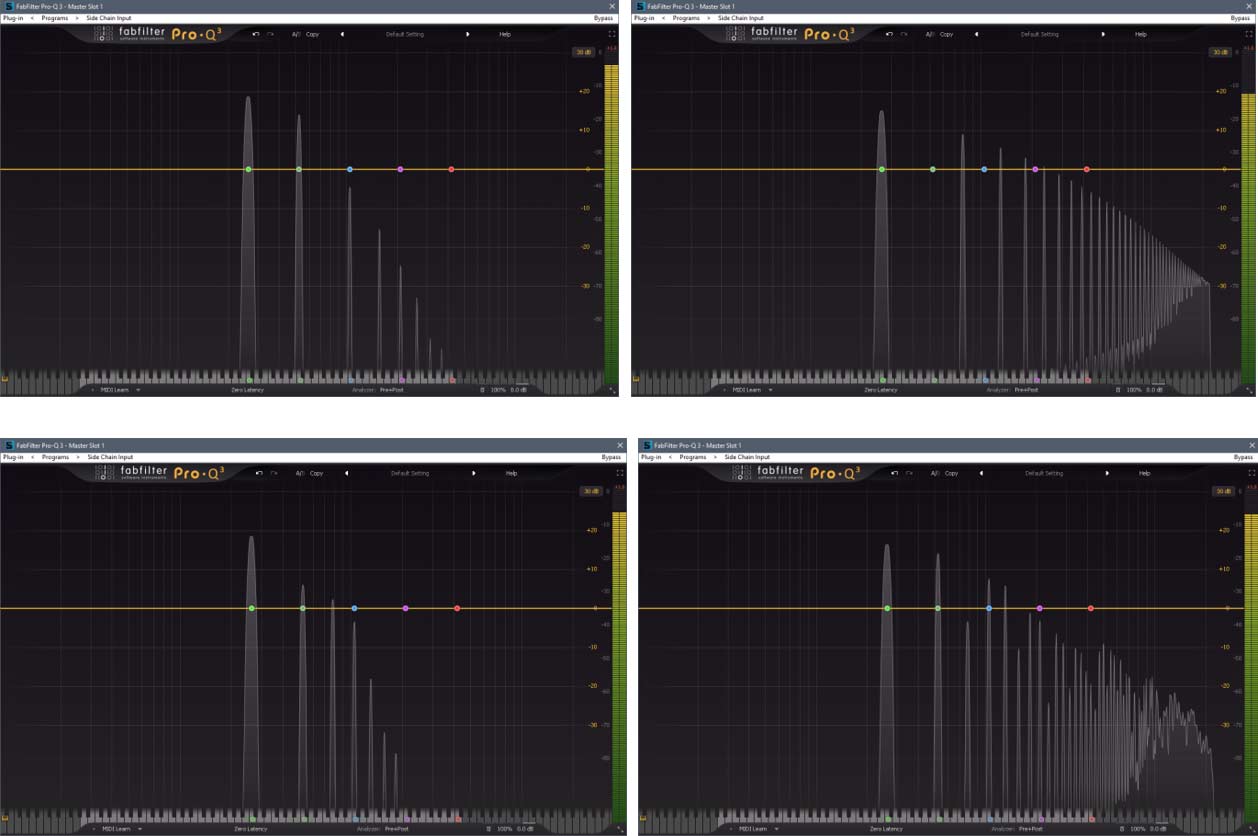Click the redo arrow in the bottom-right Pro-Q 3 window
The height and width of the screenshot is (836, 1258).
[908, 473]
